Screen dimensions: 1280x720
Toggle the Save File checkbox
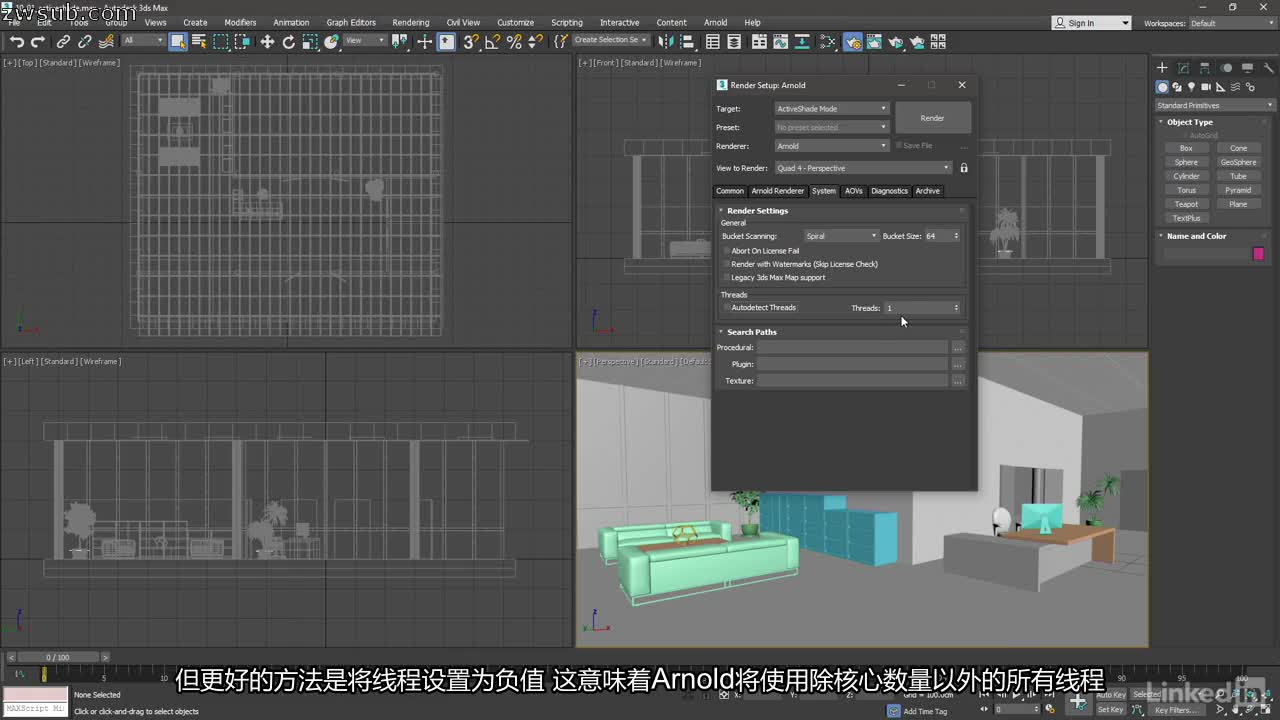point(899,146)
